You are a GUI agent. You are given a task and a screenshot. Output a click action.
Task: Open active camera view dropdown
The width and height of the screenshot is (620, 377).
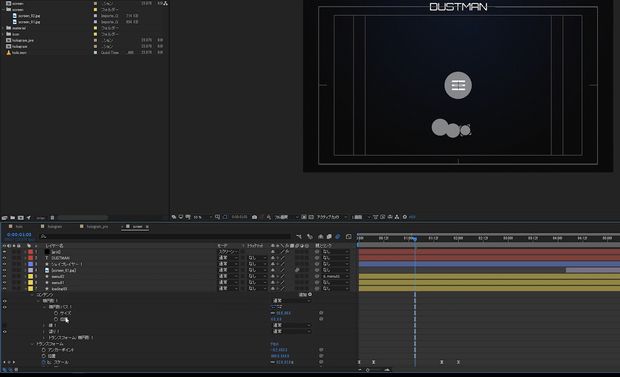(x=331, y=217)
